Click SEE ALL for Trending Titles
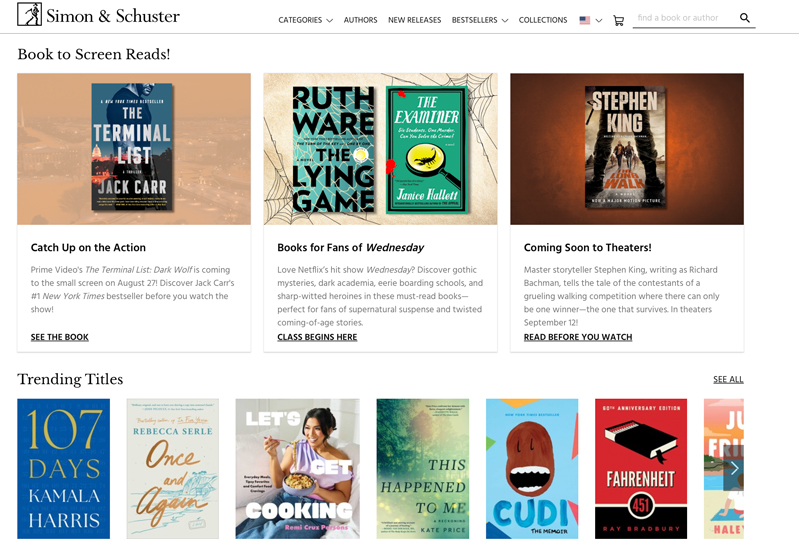Viewport: 799px width, 545px height. click(728, 379)
